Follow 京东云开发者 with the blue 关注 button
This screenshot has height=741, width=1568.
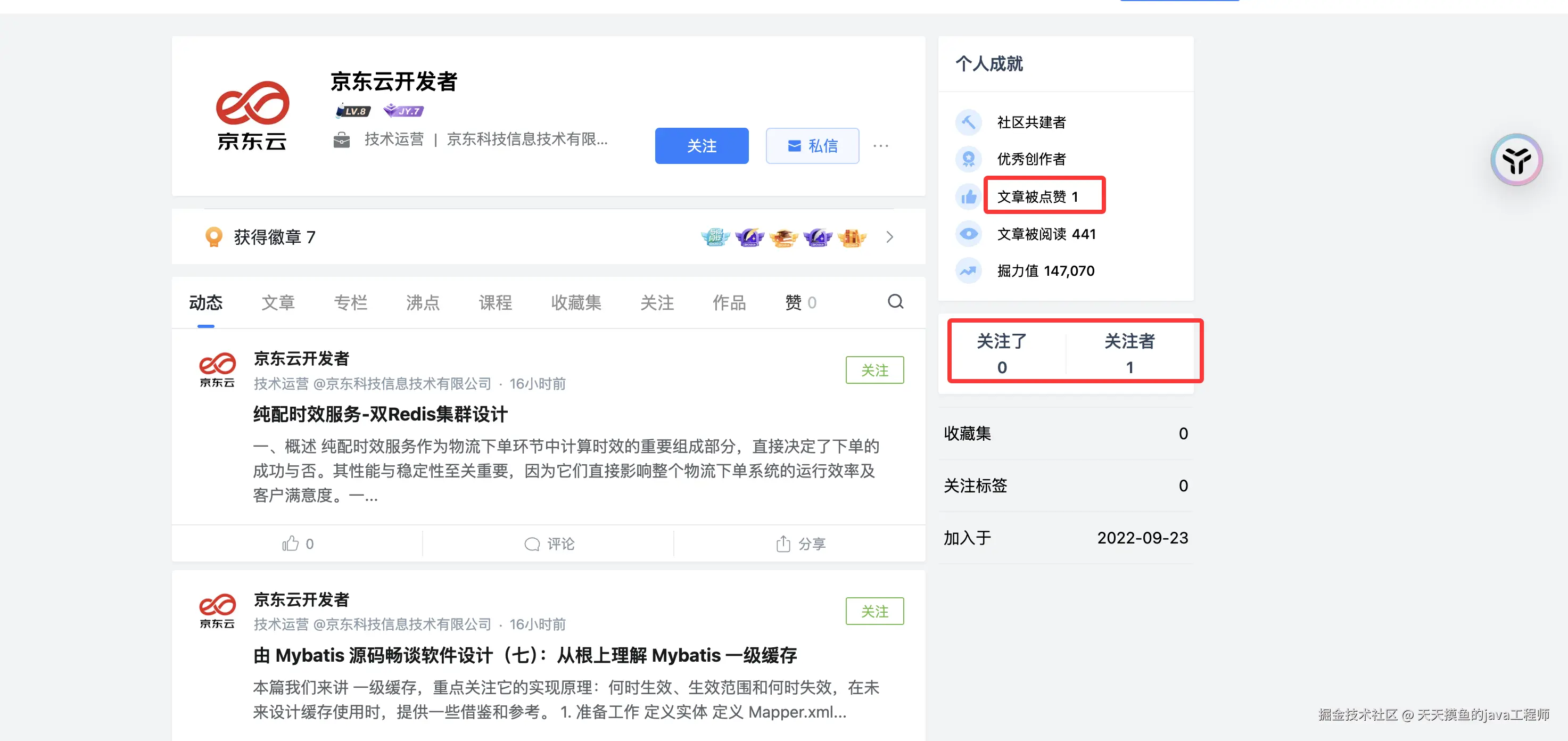[x=701, y=146]
